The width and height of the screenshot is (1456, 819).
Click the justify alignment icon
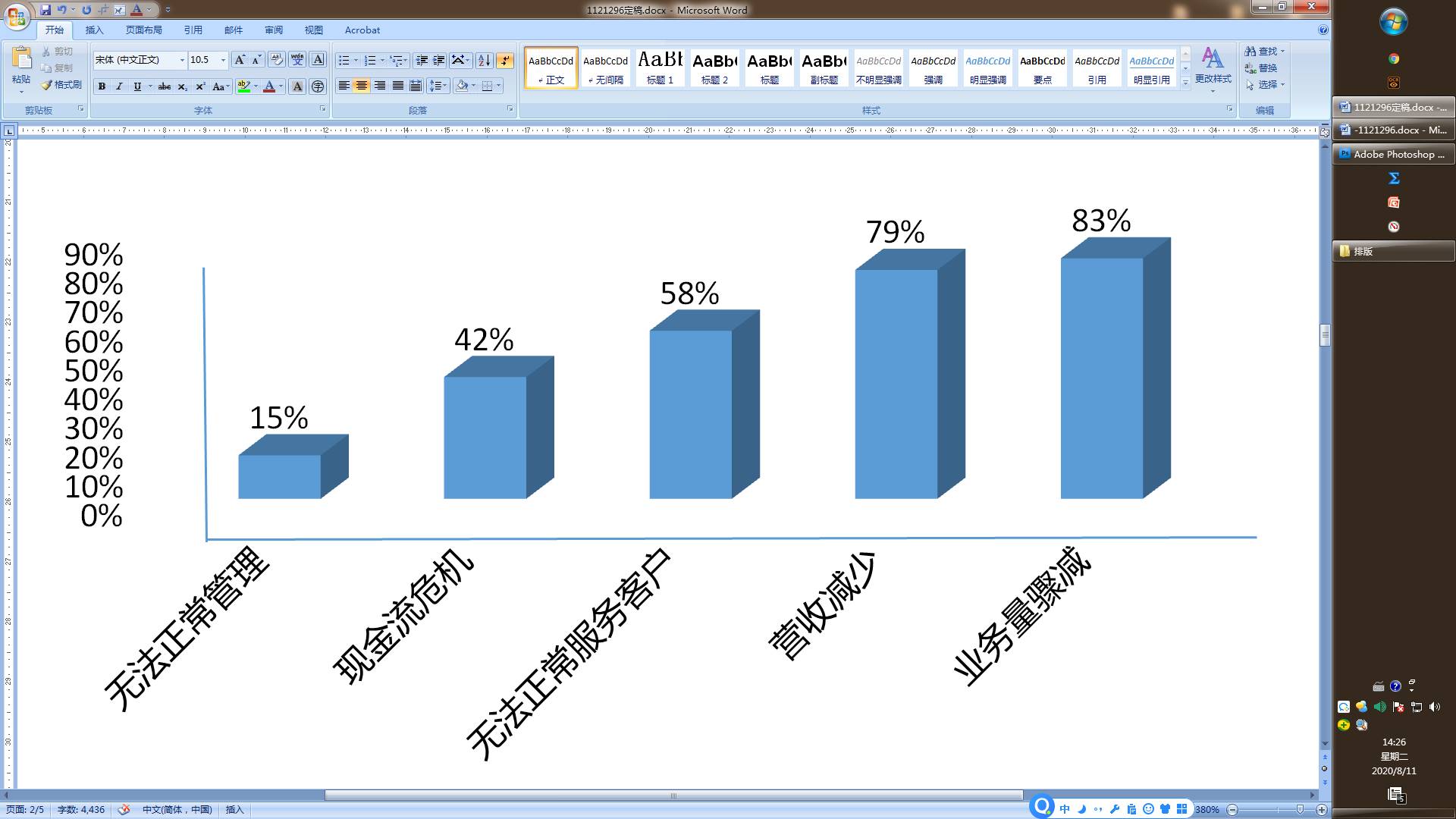click(x=397, y=86)
